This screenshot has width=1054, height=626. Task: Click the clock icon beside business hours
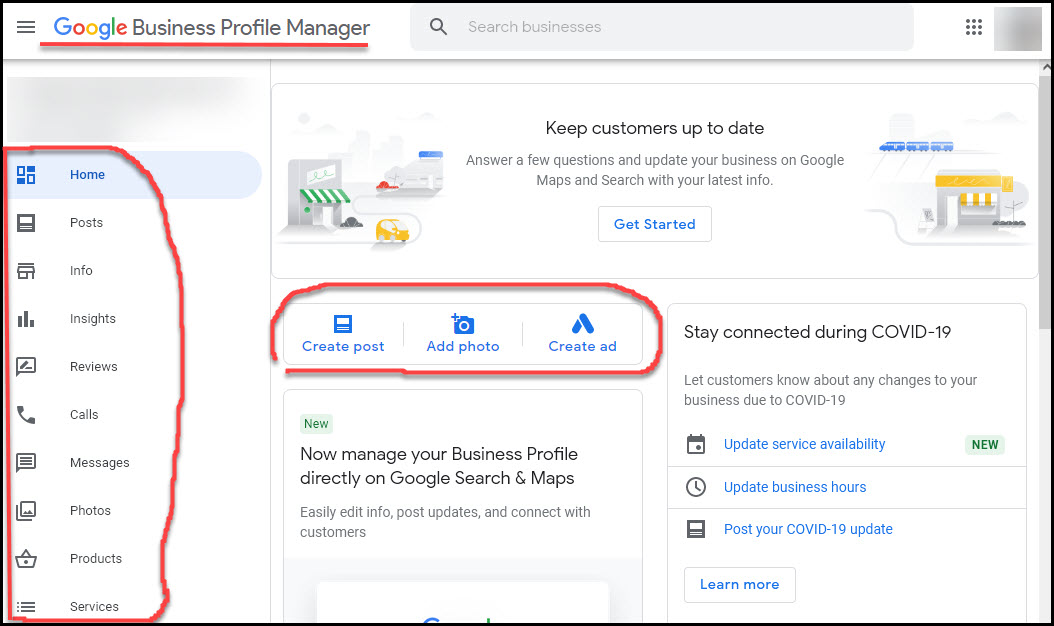[x=696, y=487]
